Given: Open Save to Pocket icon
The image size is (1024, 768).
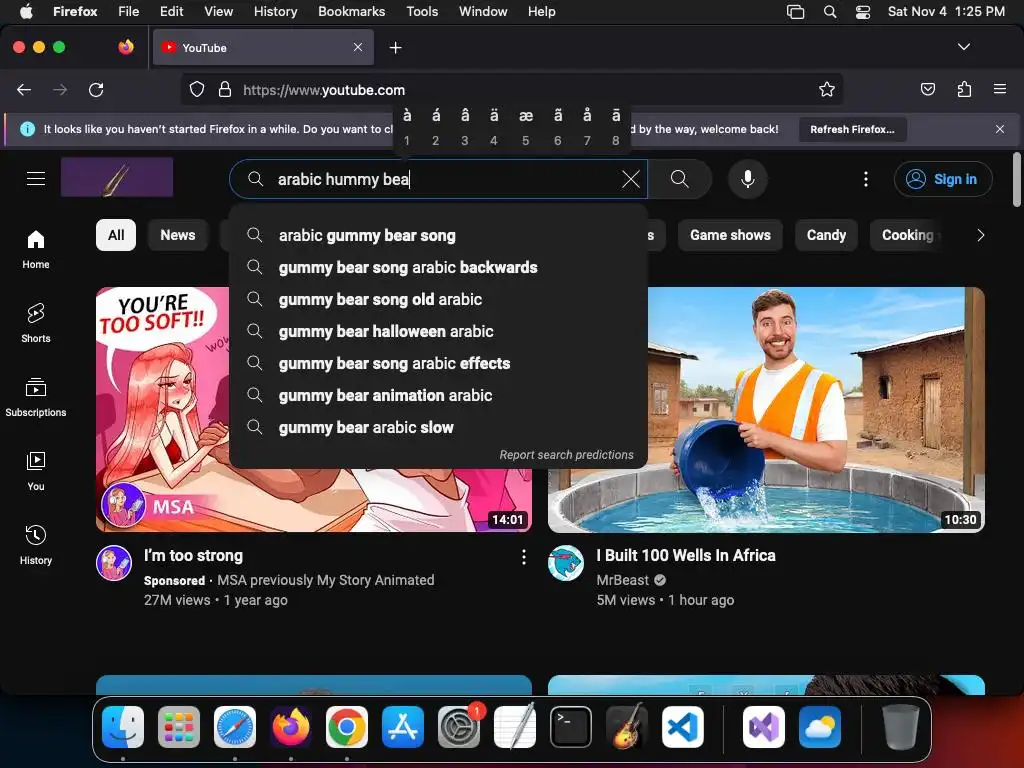Looking at the screenshot, I should [x=927, y=89].
